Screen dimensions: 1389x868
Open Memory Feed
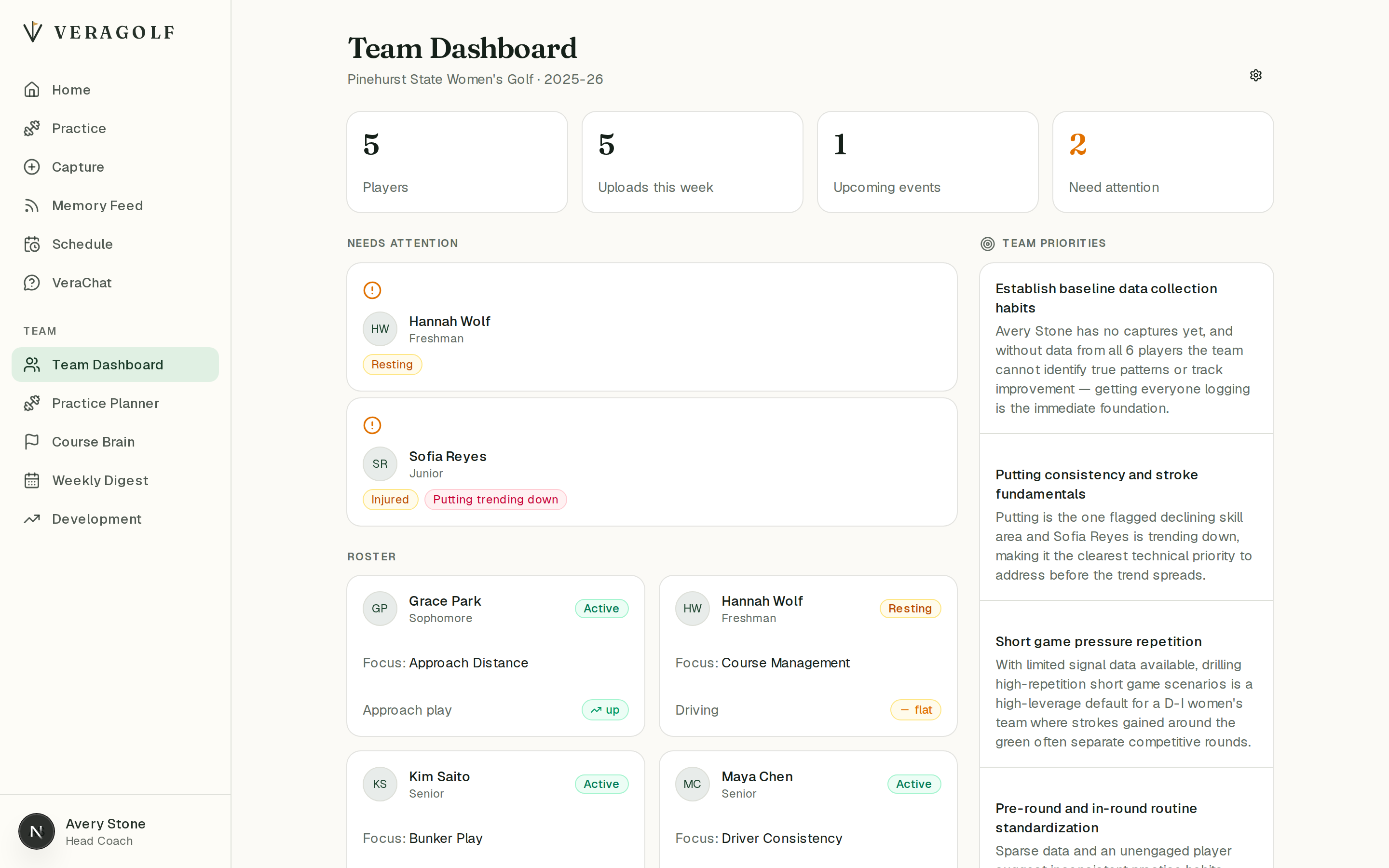[115, 205]
